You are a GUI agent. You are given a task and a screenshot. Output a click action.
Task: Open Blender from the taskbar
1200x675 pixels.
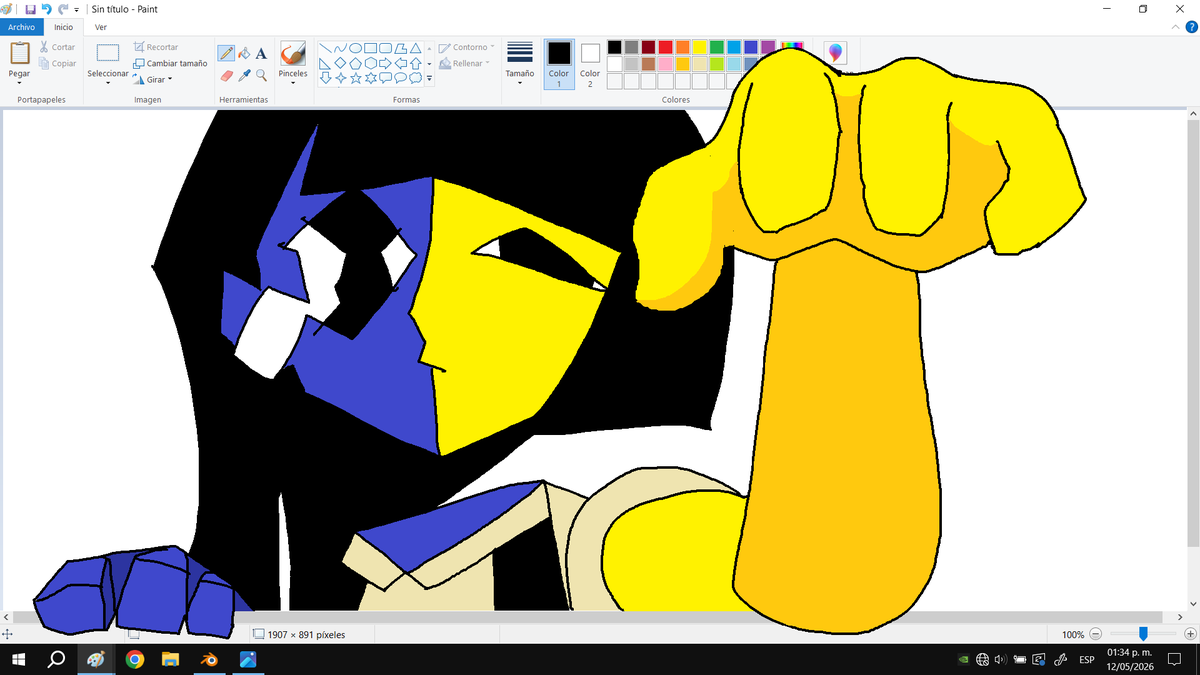210,659
